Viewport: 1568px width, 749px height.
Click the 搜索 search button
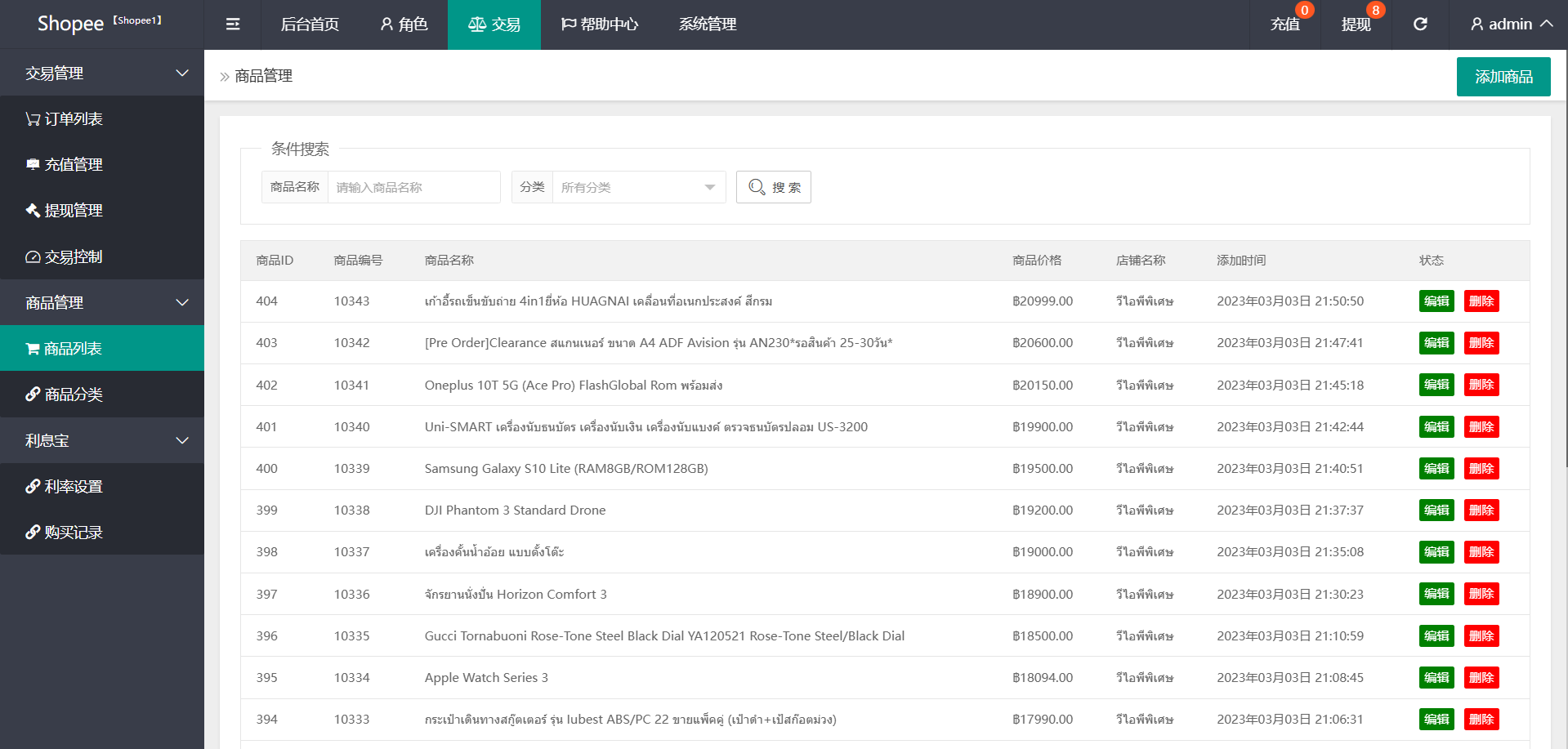774,187
